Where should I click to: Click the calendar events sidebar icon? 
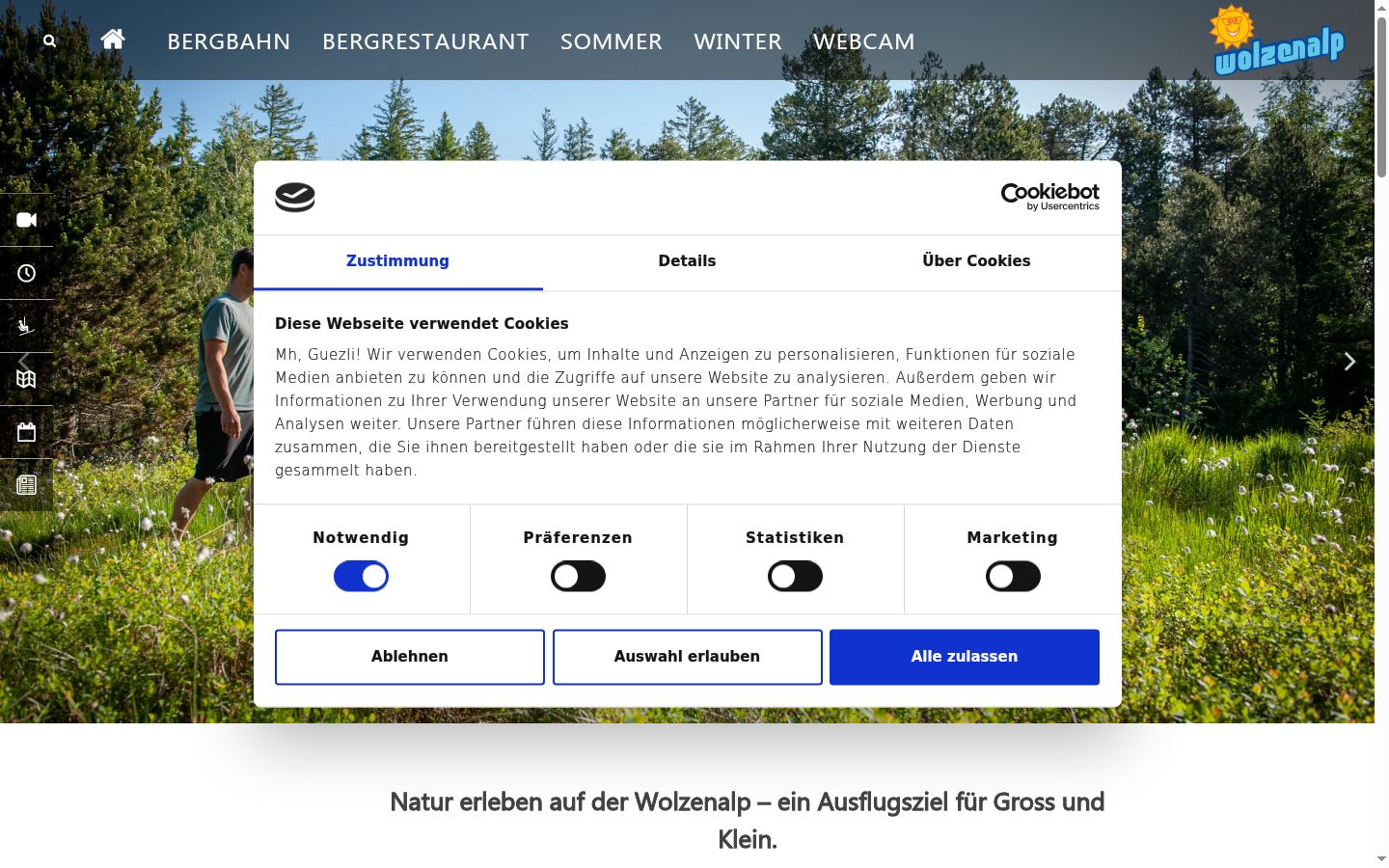(27, 432)
